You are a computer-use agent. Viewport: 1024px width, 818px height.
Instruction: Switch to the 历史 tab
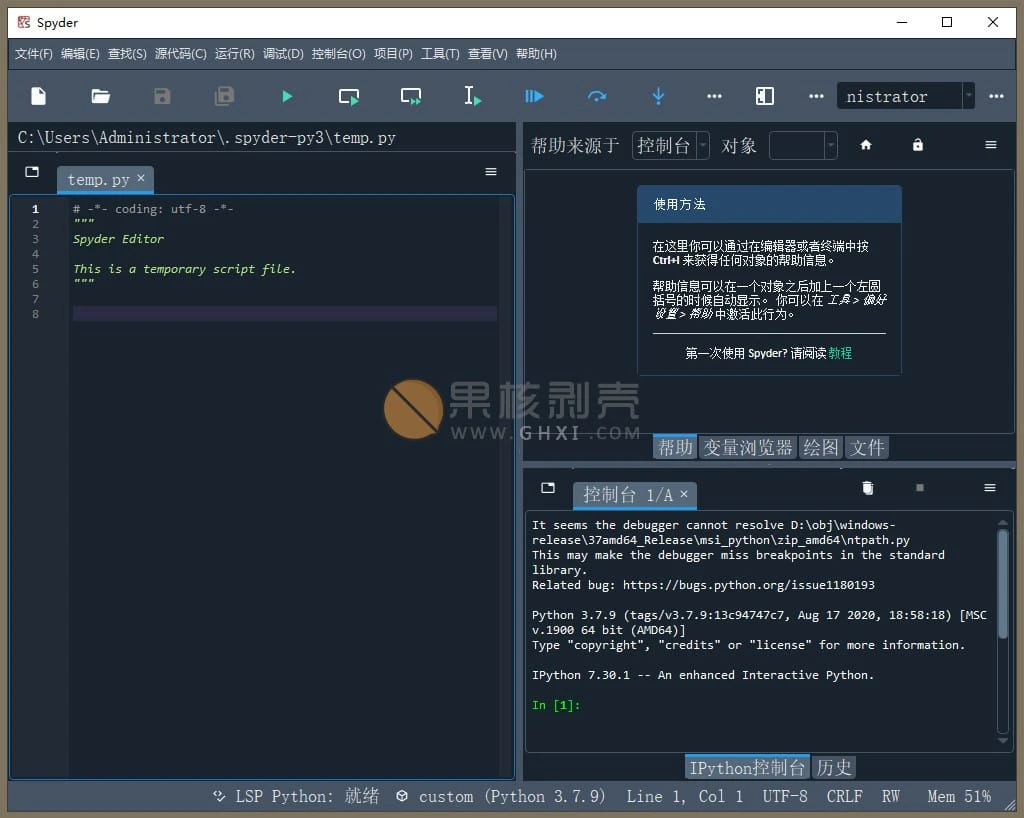pyautogui.click(x=833, y=768)
